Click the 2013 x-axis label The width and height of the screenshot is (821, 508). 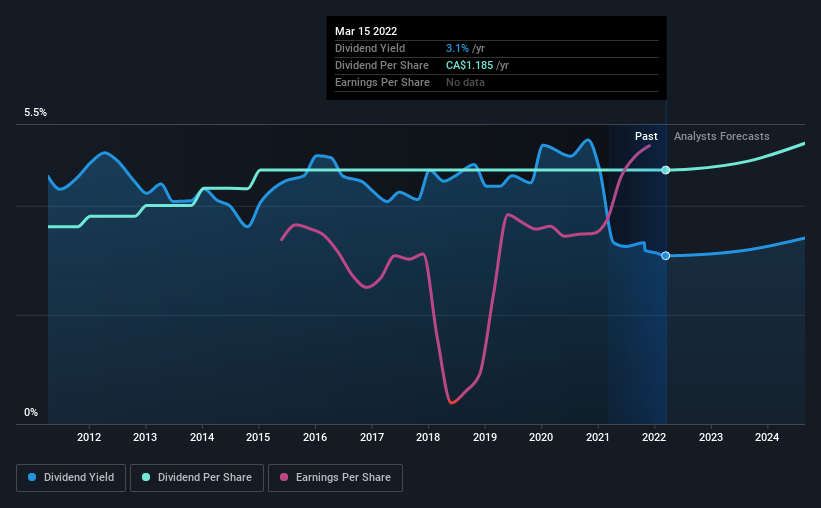tap(145, 437)
